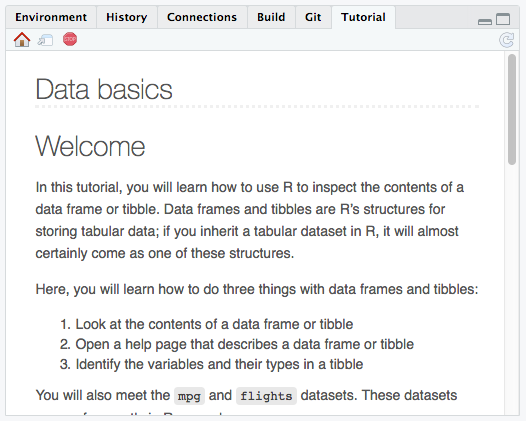Screen dimensions: 526x421
Task: Stop the running tutorial
Action: [x=70, y=39]
